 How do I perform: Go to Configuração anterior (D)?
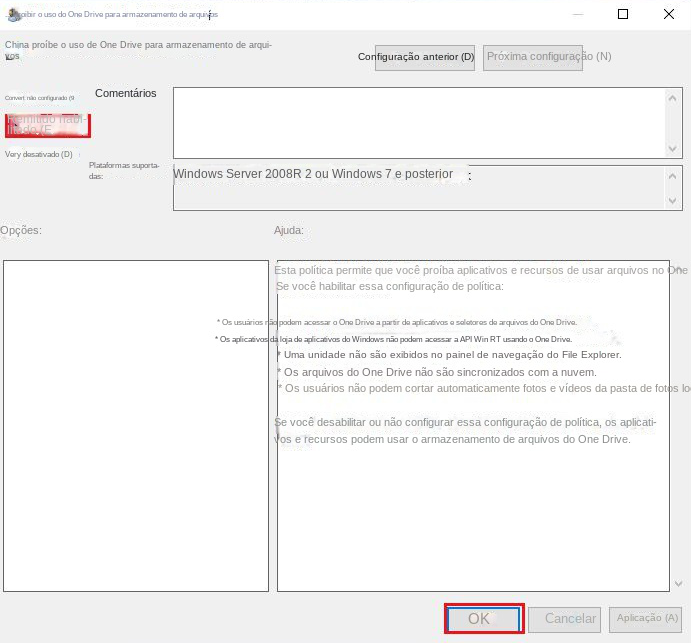424,57
